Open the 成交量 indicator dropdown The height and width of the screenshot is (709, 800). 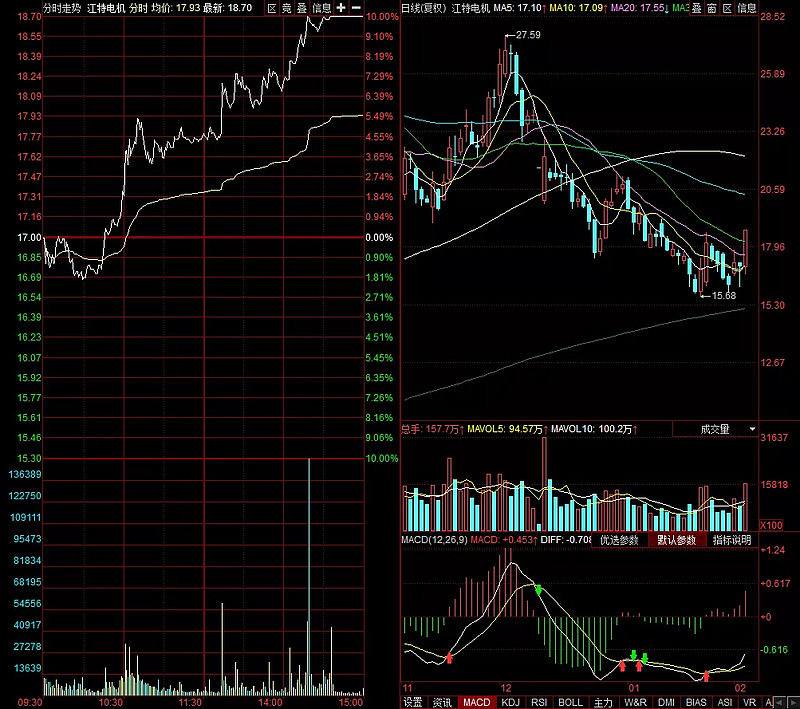(715, 429)
